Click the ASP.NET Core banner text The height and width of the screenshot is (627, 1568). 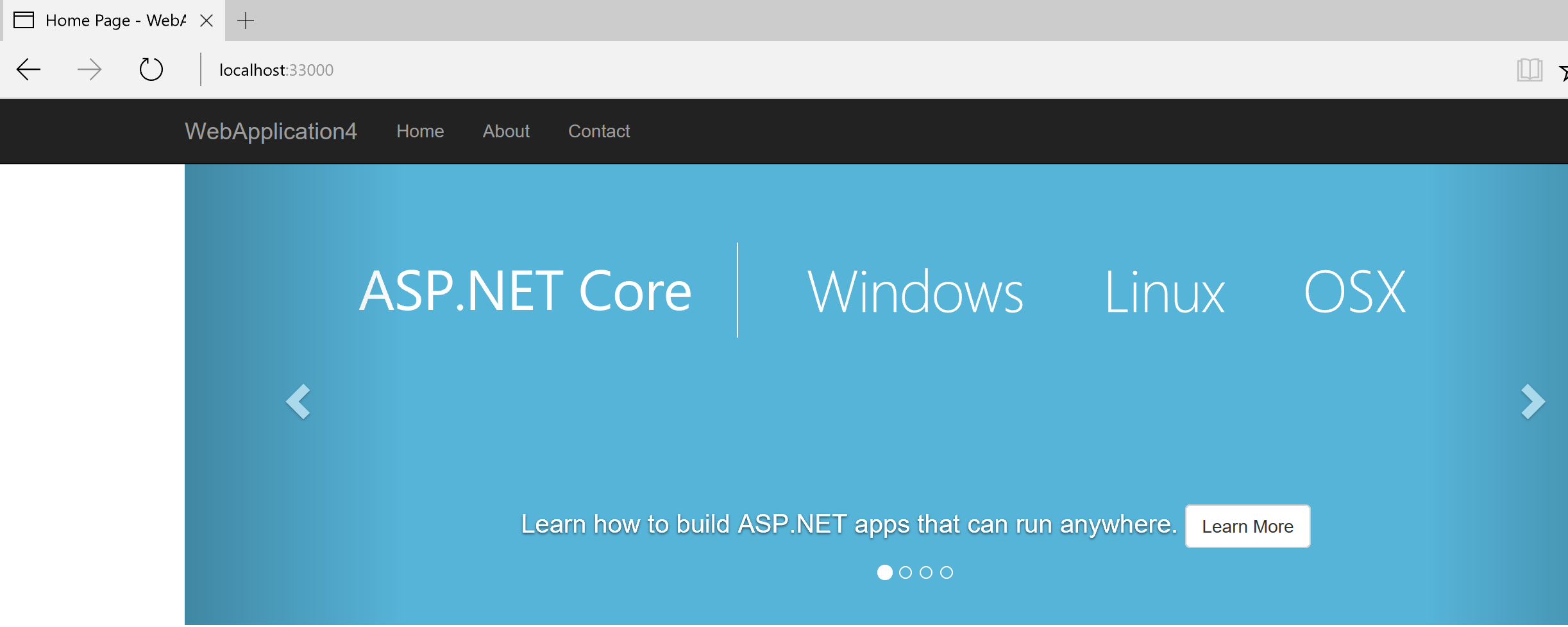(x=525, y=291)
